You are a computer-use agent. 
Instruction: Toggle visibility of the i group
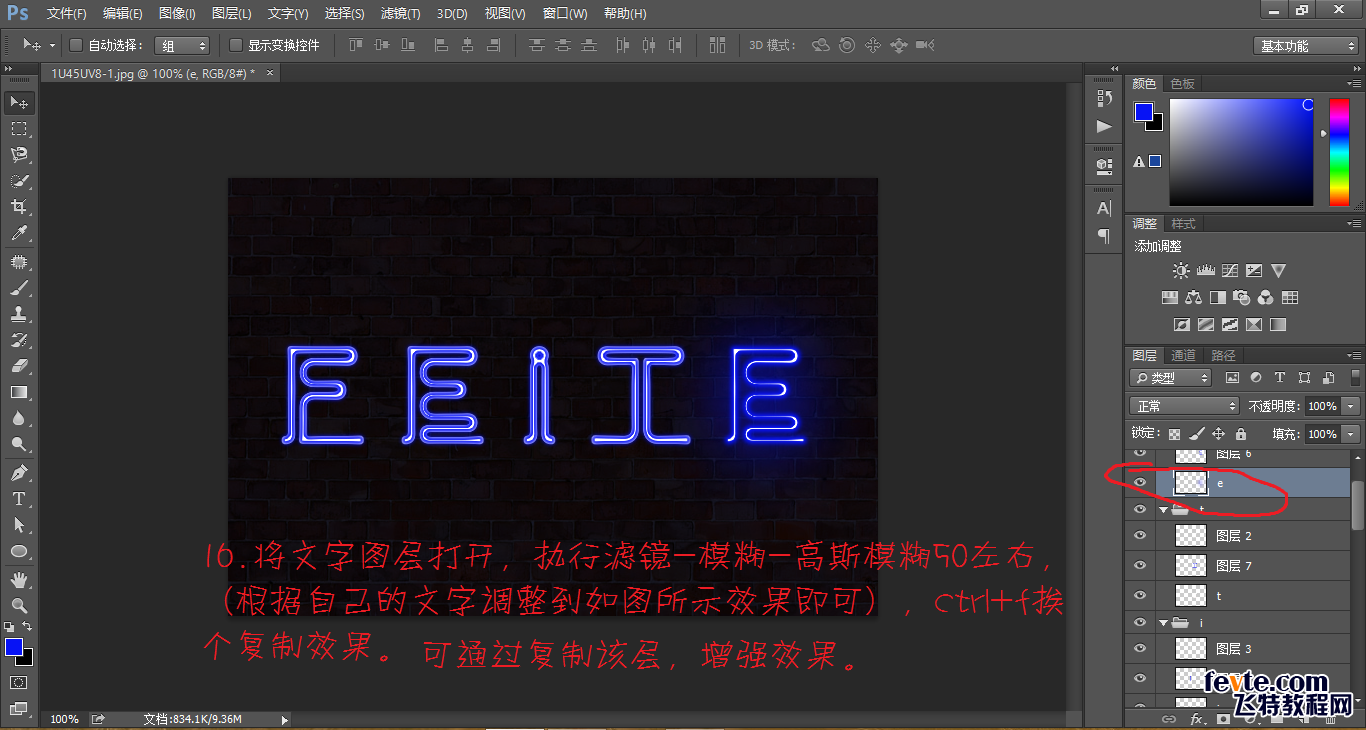tap(1140, 622)
